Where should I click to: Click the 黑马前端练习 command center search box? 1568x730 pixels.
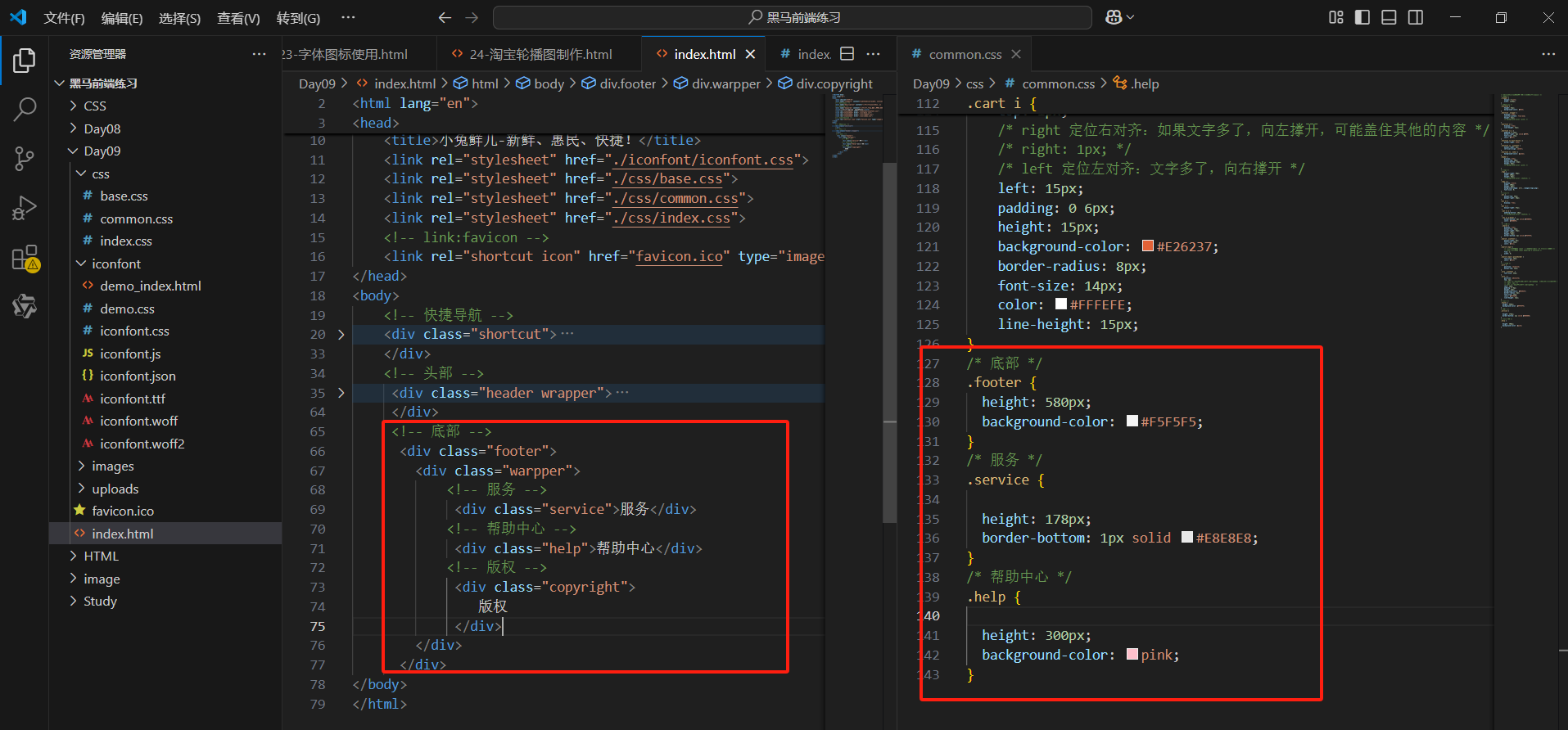point(793,17)
